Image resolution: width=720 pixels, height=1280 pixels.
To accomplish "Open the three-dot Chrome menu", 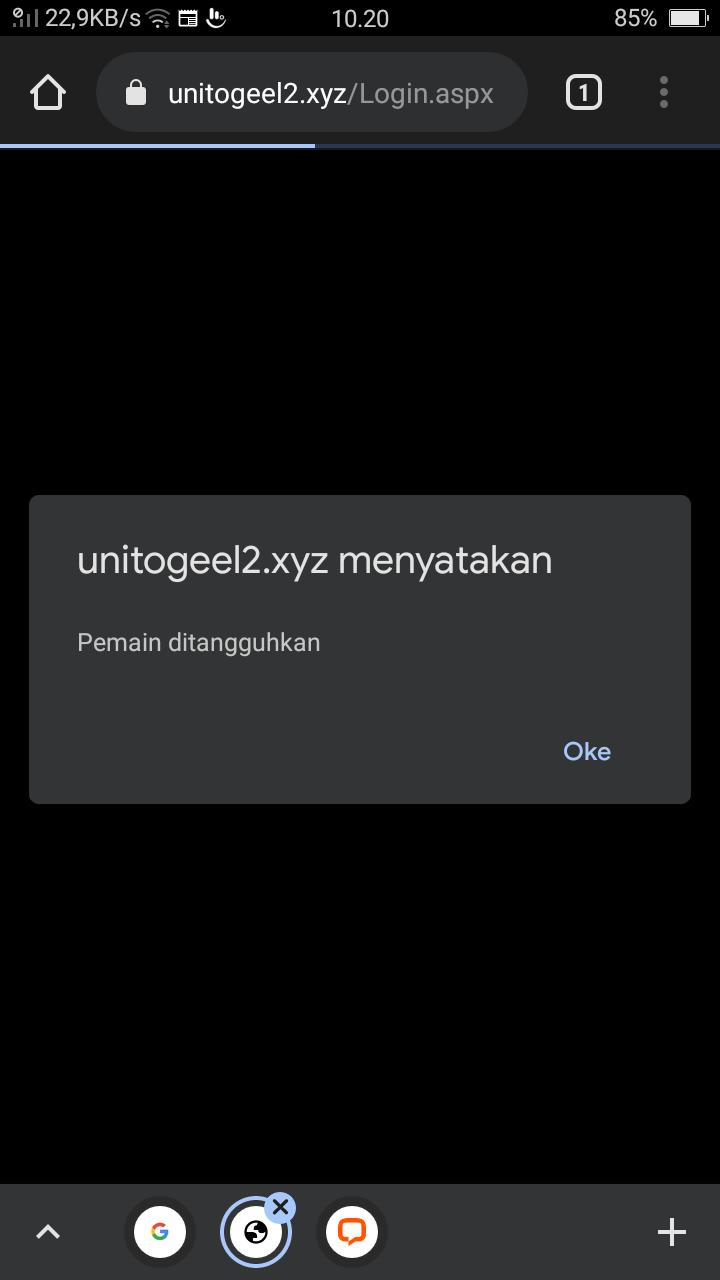I will tap(664, 93).
